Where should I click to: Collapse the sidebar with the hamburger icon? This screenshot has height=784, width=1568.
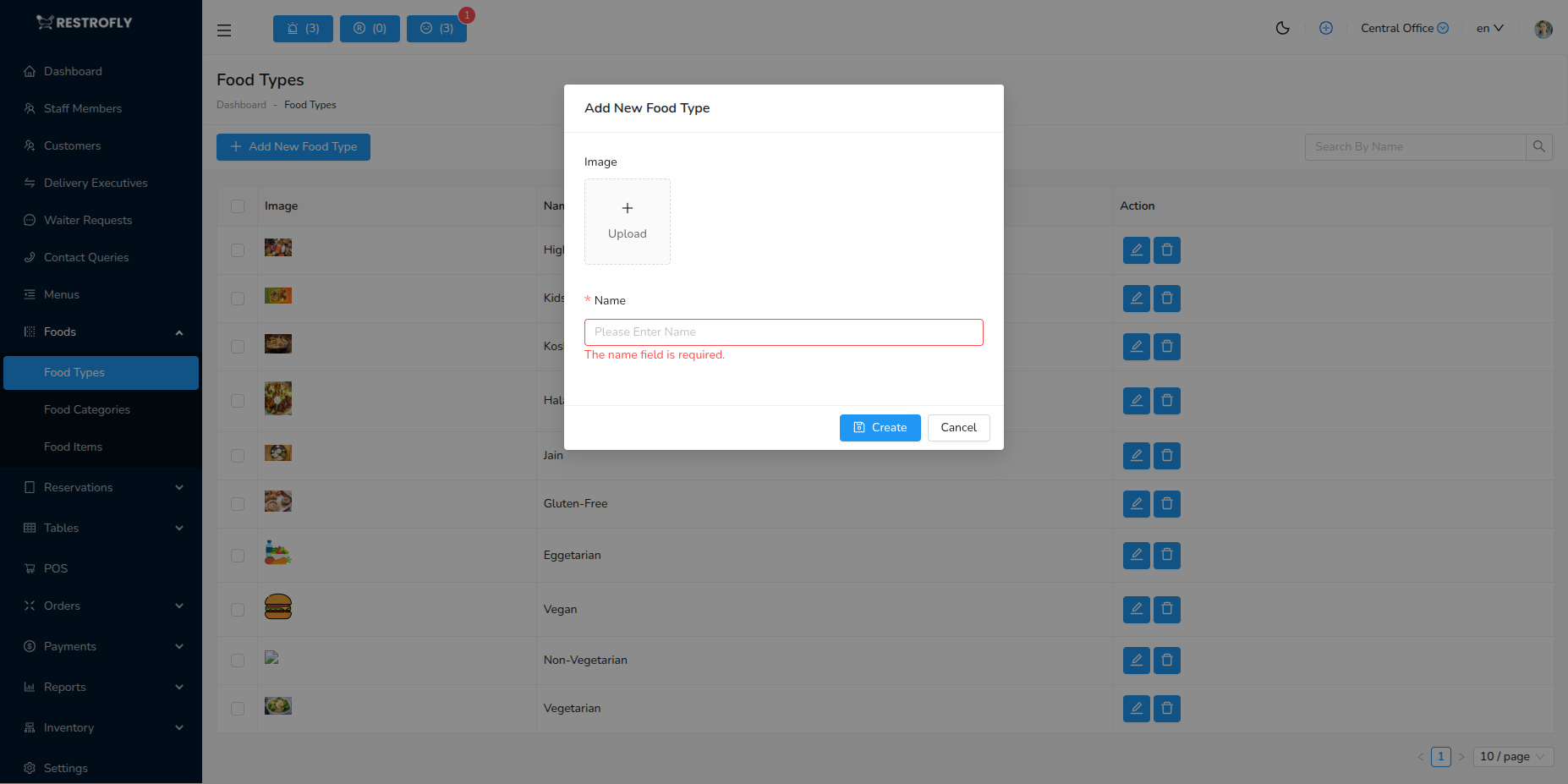pyautogui.click(x=224, y=30)
